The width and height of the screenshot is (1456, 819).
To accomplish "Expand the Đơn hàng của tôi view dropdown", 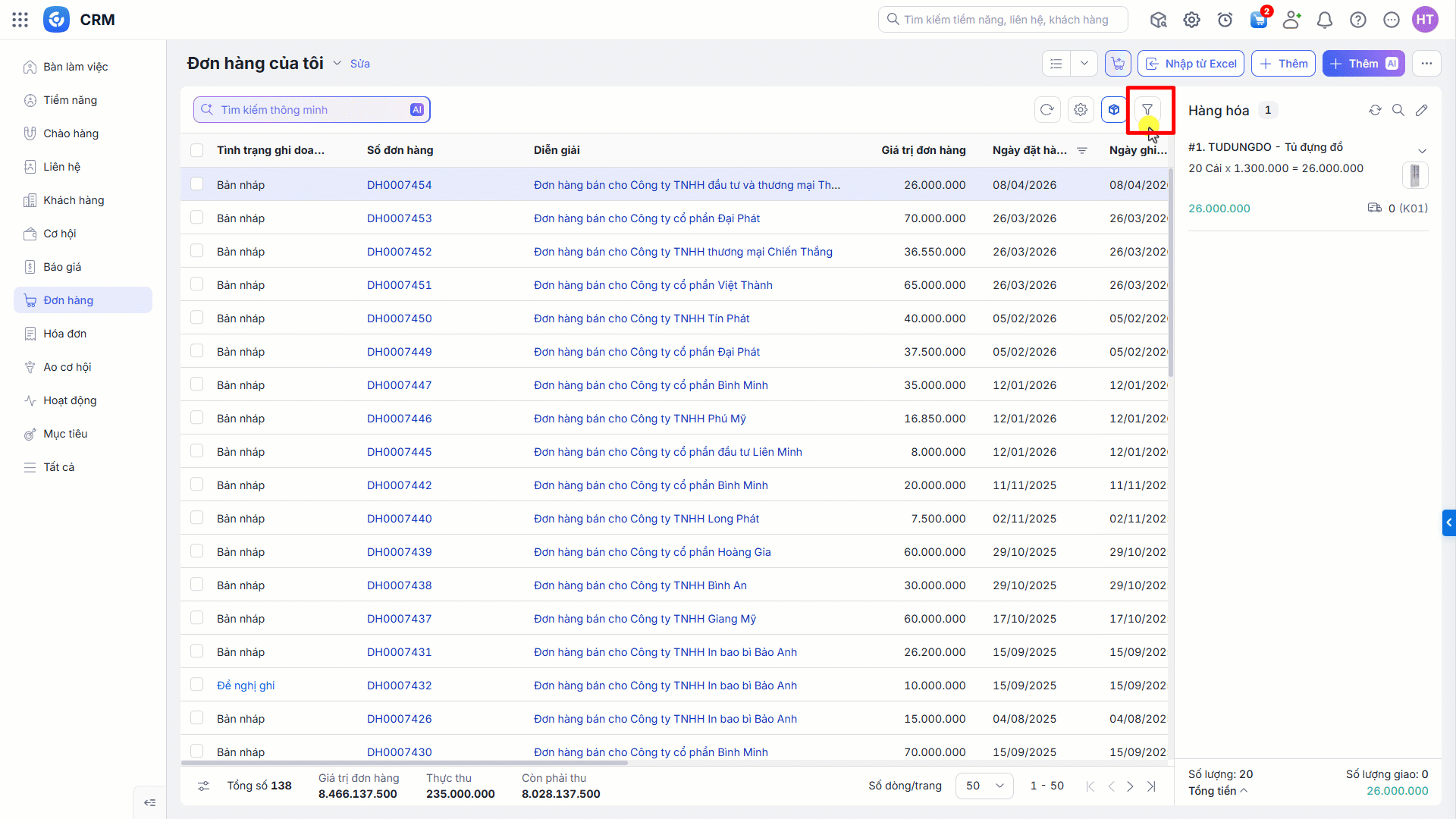I will click(337, 63).
